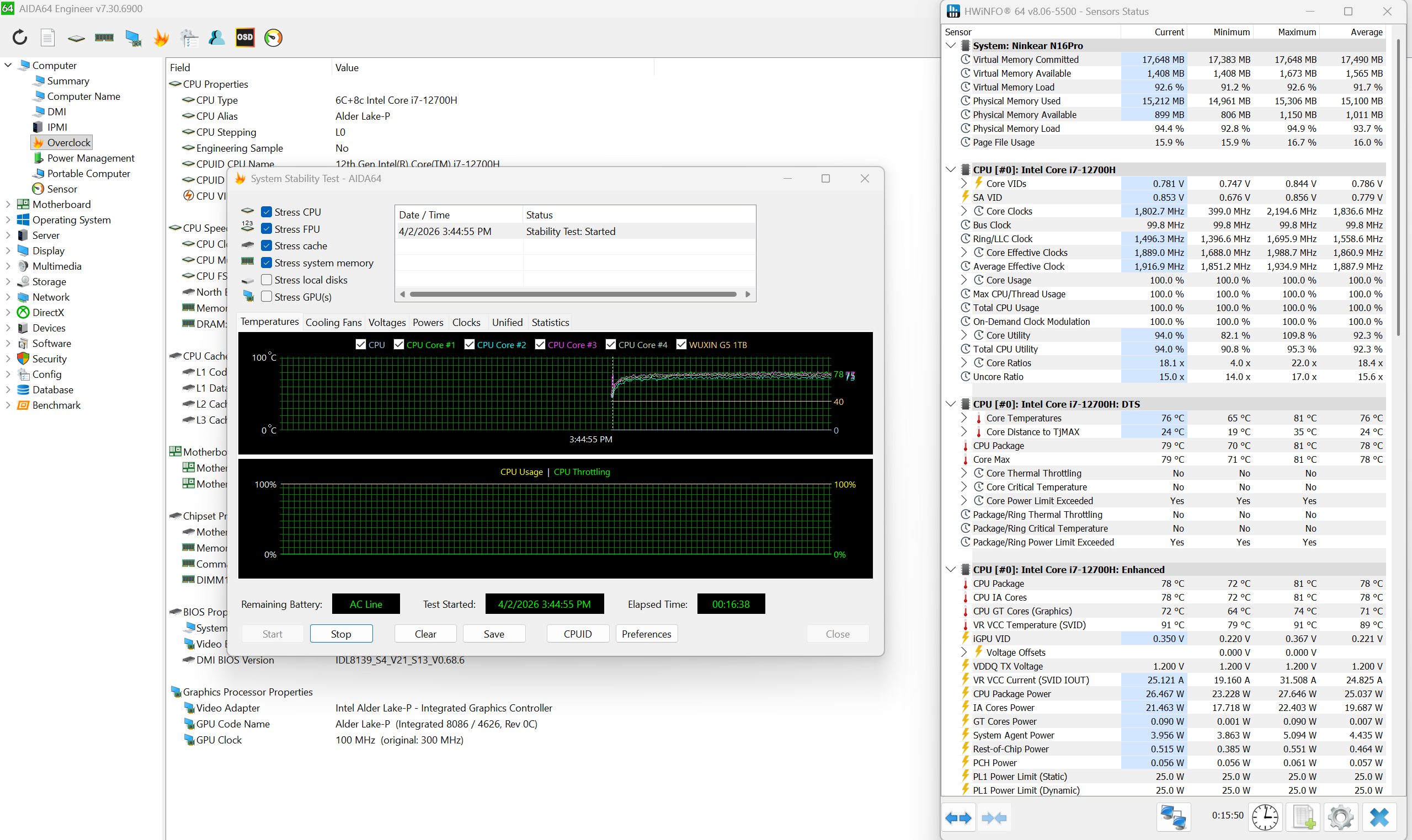The height and width of the screenshot is (840, 1412).
Task: Click the gauge benchmark icon in toolbar
Action: point(273,38)
